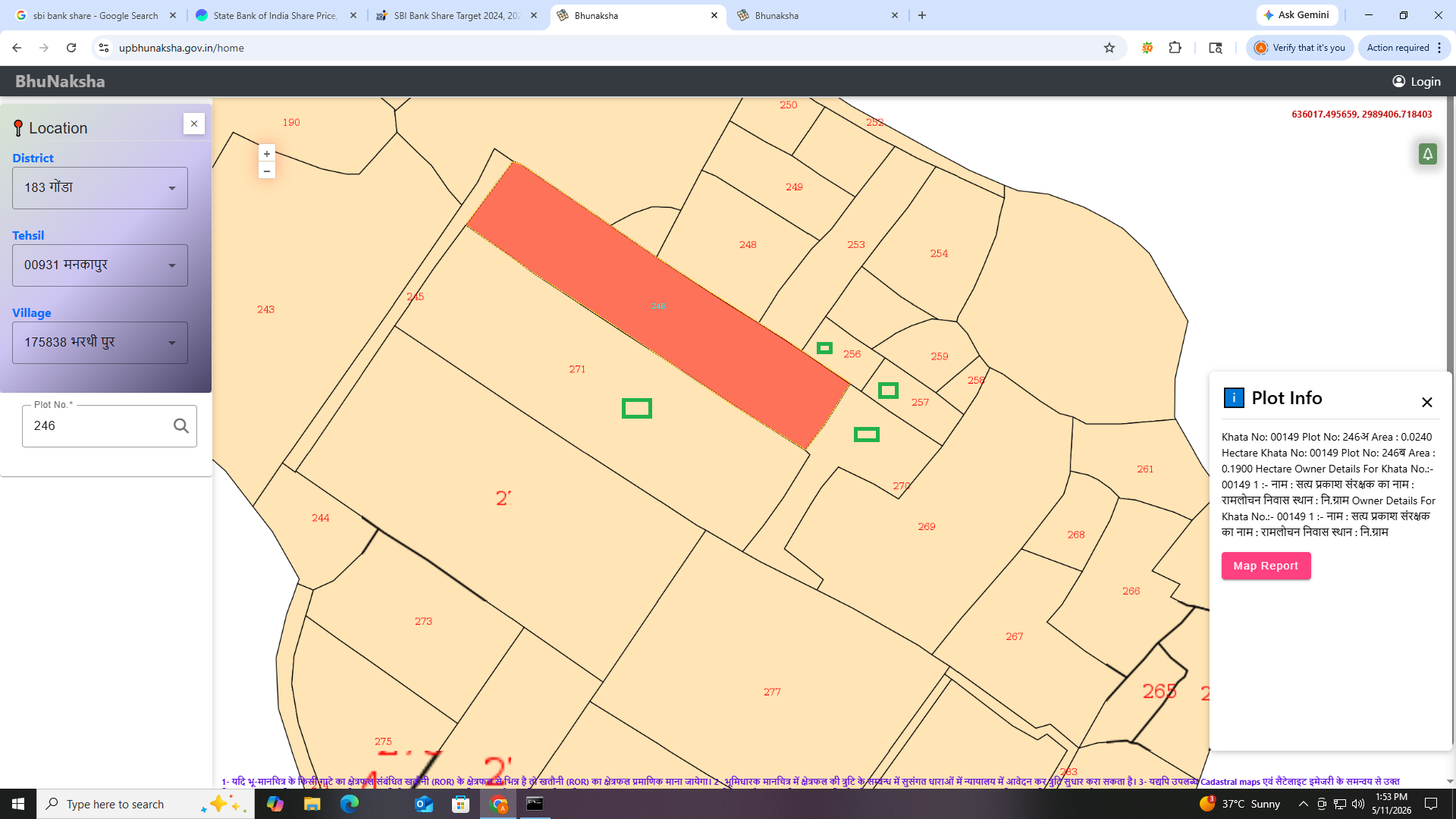1456x819 pixels.
Task: Launch File Explorer from the taskbar
Action: (312, 804)
